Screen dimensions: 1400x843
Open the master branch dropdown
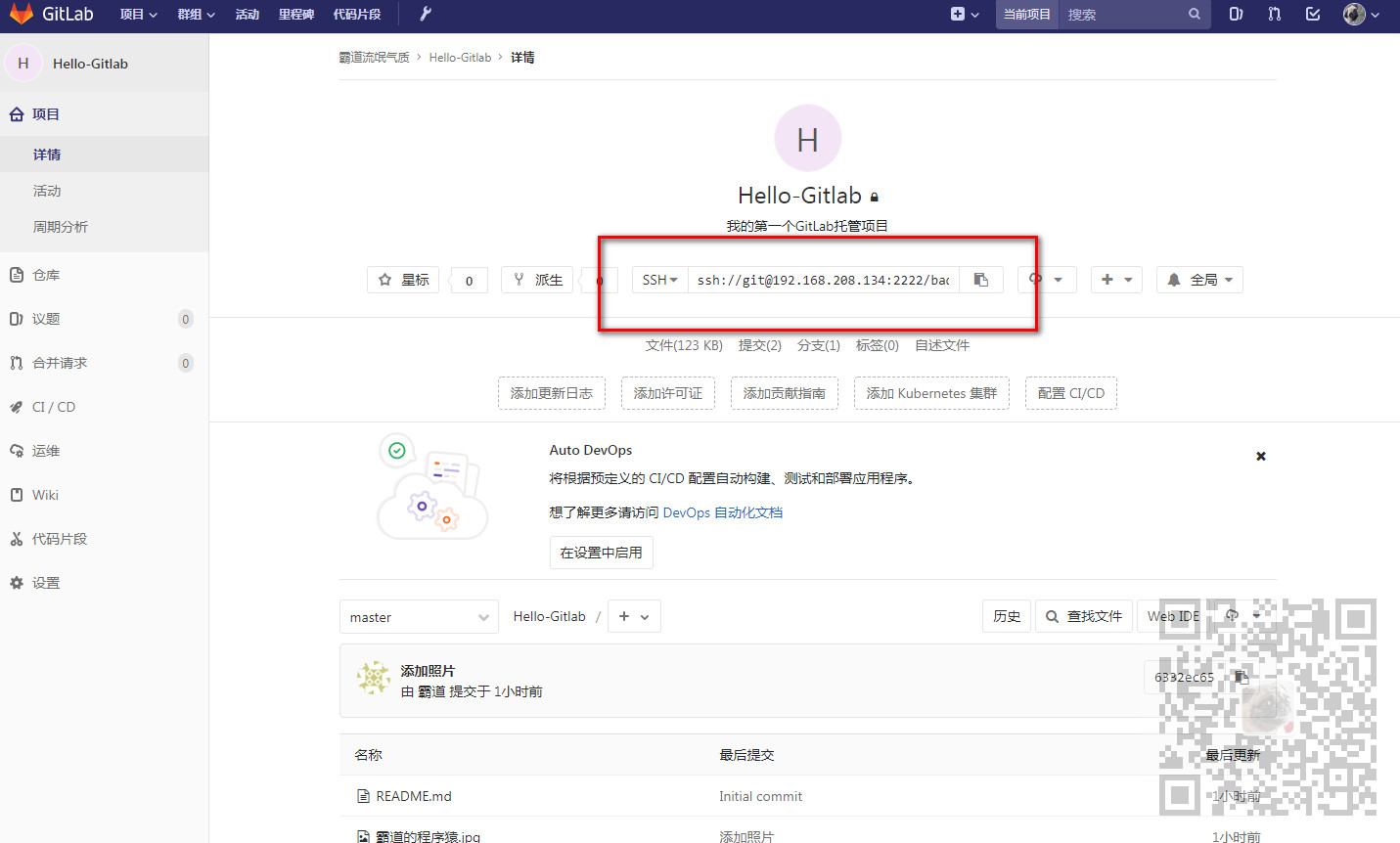419,617
